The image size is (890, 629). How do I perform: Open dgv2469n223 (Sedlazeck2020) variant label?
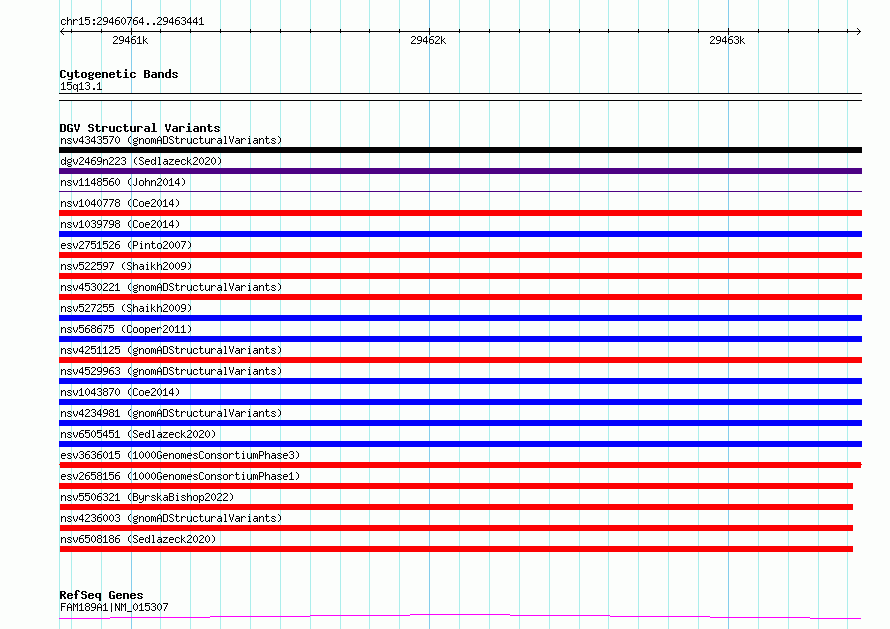(x=141, y=161)
